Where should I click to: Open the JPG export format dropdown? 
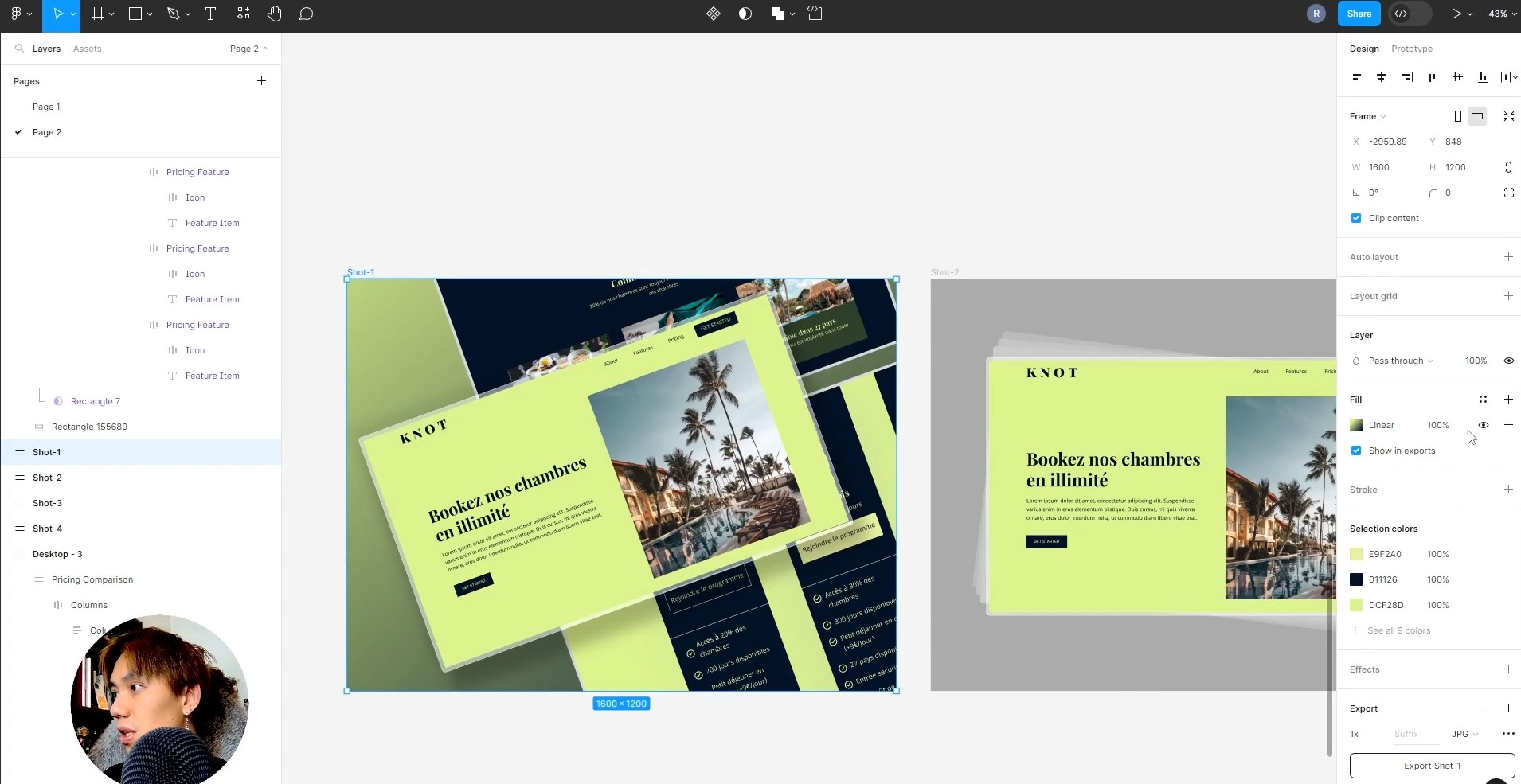(x=1464, y=734)
